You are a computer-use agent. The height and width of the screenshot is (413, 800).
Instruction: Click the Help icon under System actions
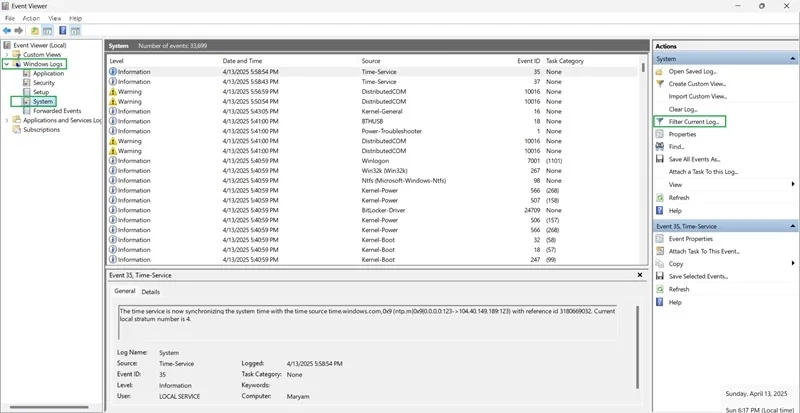tap(659, 210)
